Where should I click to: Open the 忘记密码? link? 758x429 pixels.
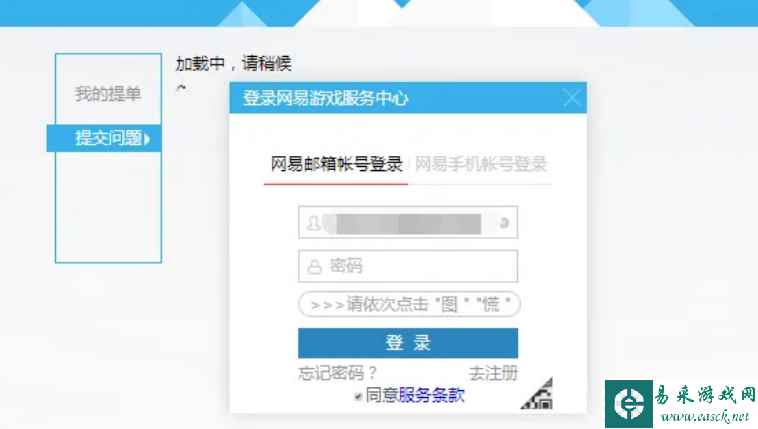(337, 373)
